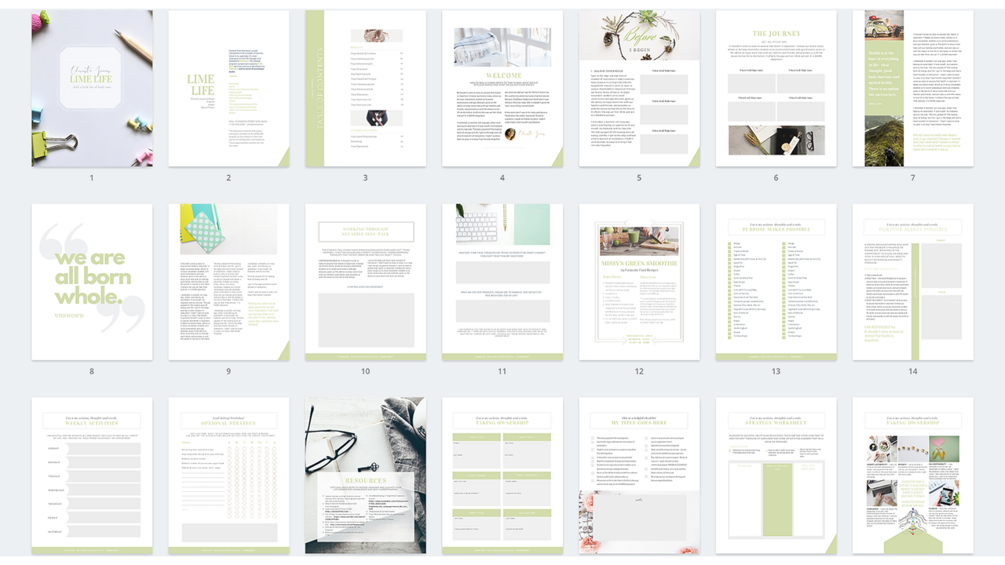The width and height of the screenshot is (1005, 565).
Task: Click page number 3 label
Action: coord(365,177)
